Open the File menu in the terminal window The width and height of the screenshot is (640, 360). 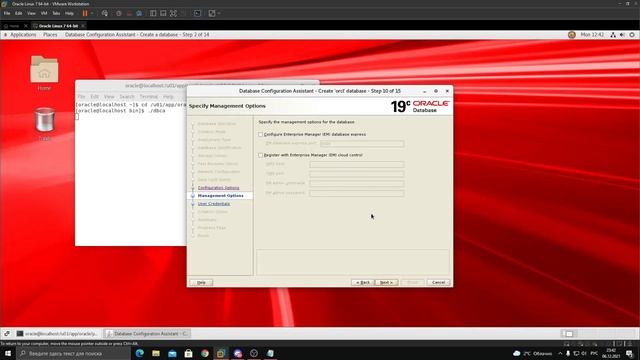click(x=82, y=97)
